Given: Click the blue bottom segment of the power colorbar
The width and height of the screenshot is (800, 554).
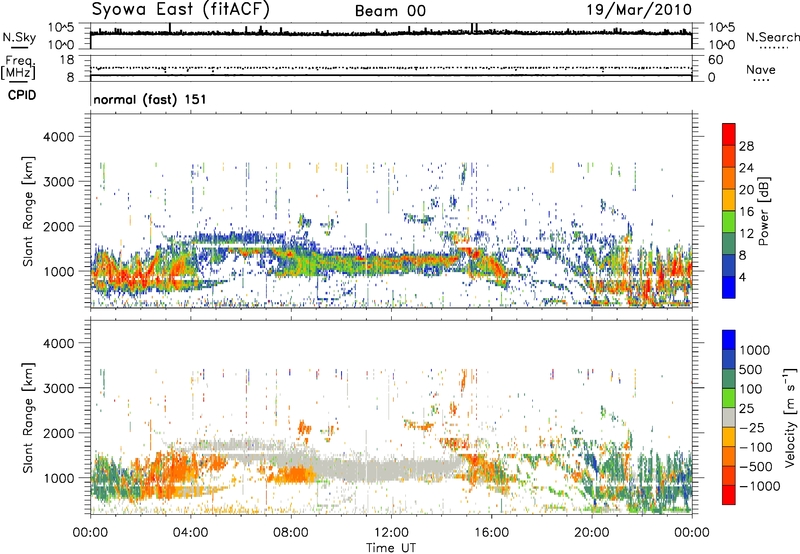Looking at the screenshot, I should (729, 287).
